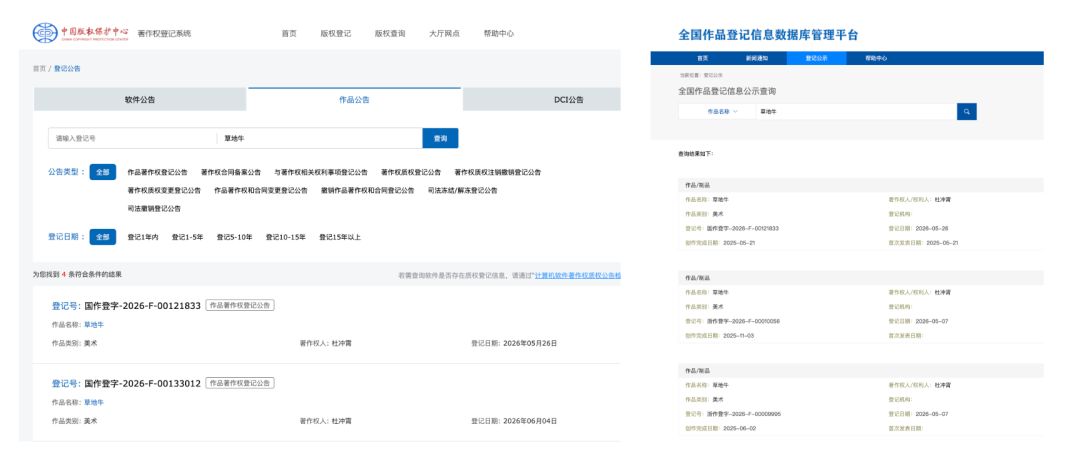Select 司法冻结/解冻登记公告 filter

pos(462,190)
